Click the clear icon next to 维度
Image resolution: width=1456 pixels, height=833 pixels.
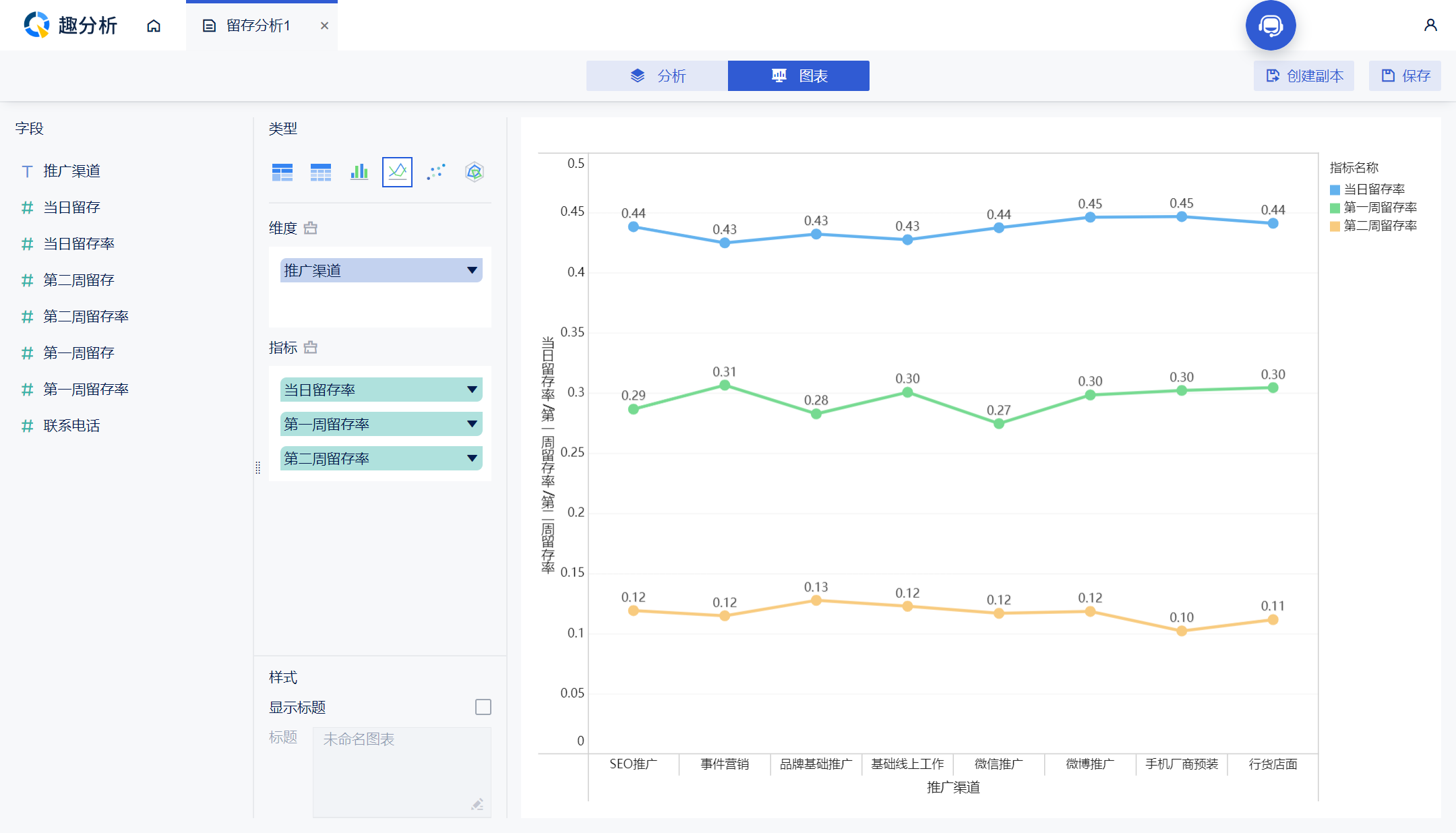pos(310,228)
